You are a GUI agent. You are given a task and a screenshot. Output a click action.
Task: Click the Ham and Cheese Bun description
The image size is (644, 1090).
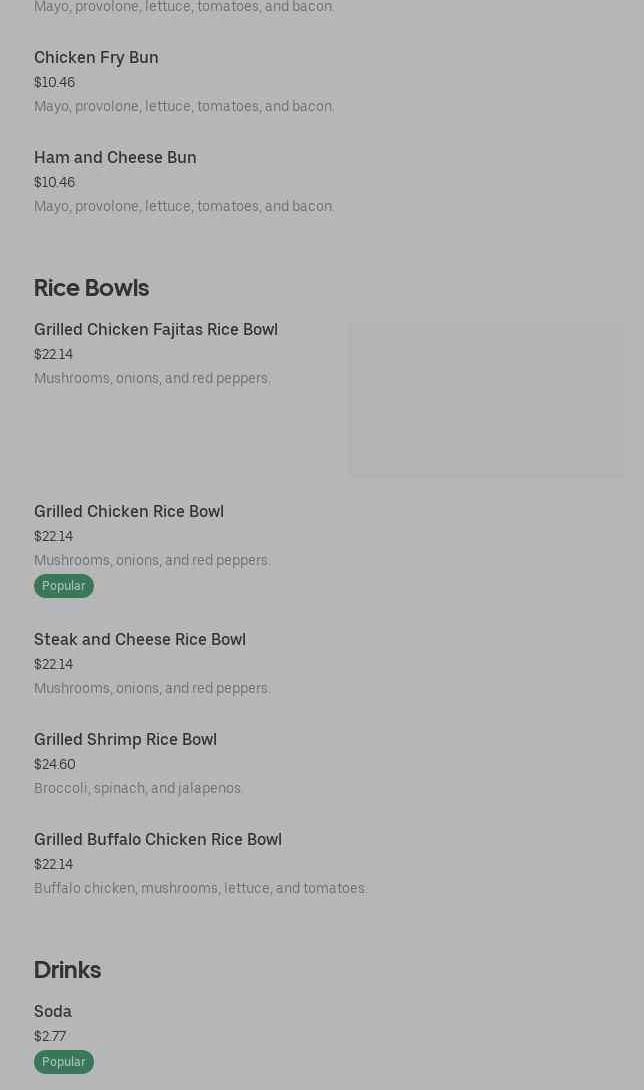point(184,207)
